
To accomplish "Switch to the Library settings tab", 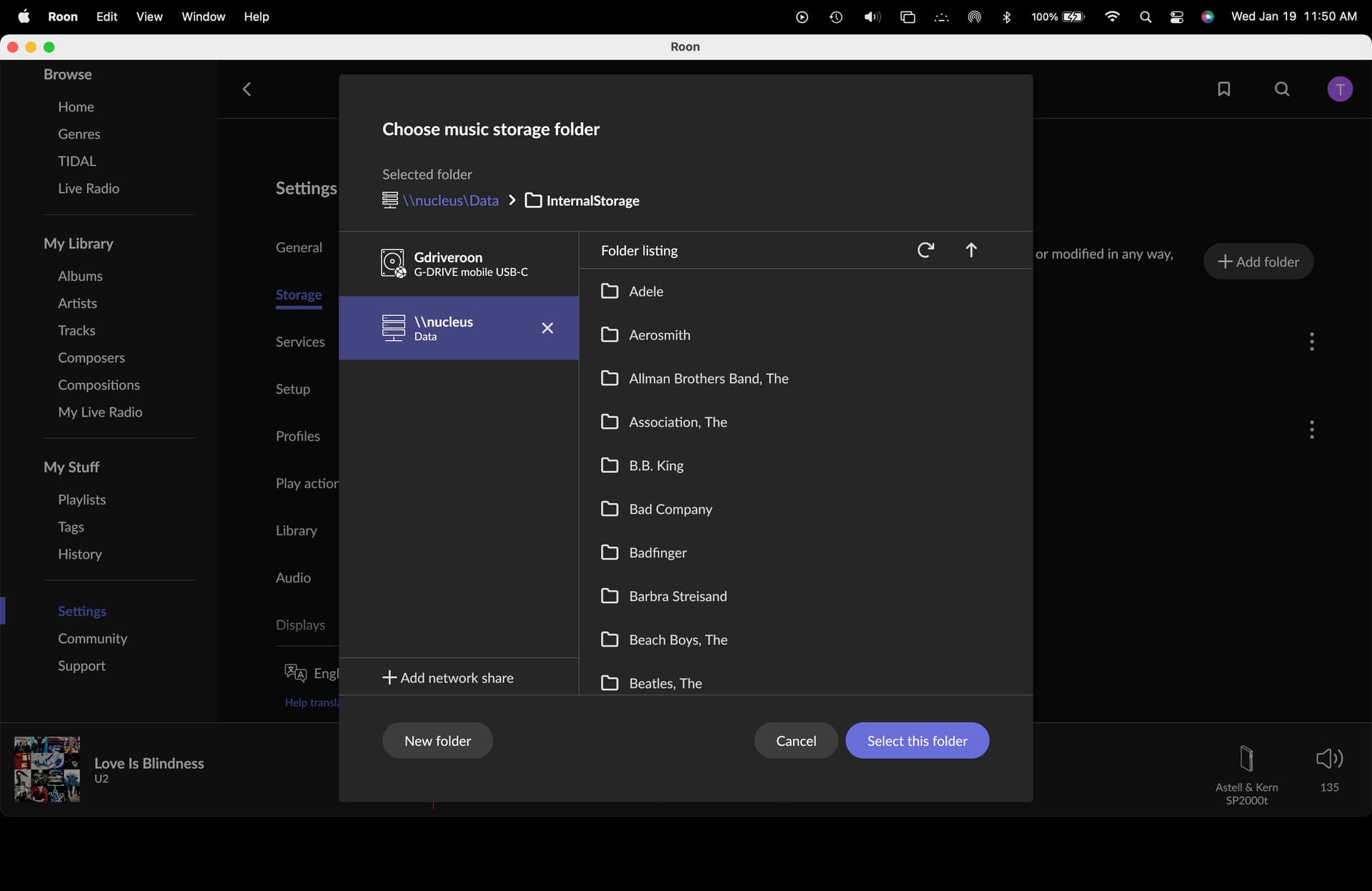I will (x=297, y=530).
